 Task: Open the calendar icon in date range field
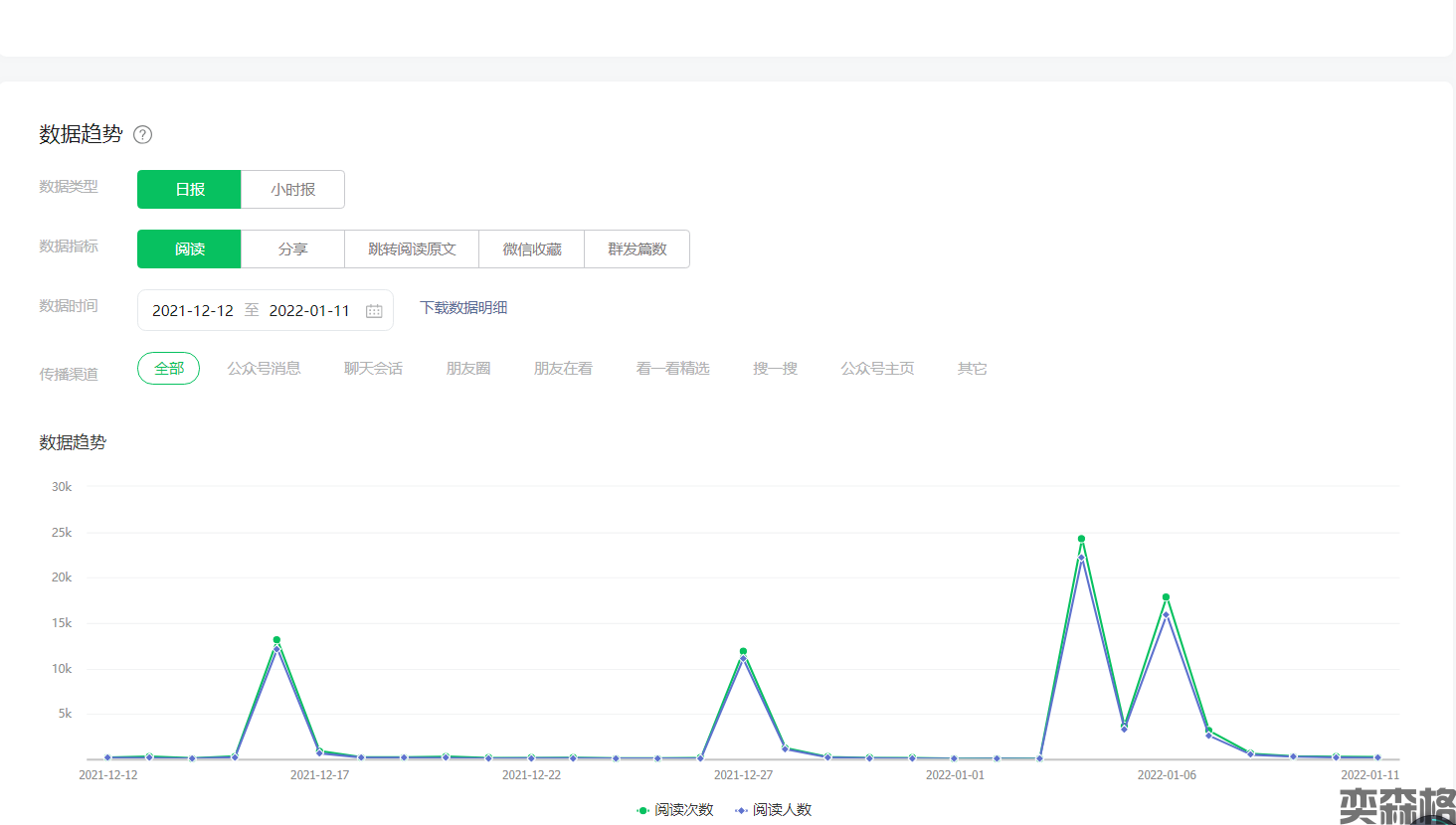(374, 311)
